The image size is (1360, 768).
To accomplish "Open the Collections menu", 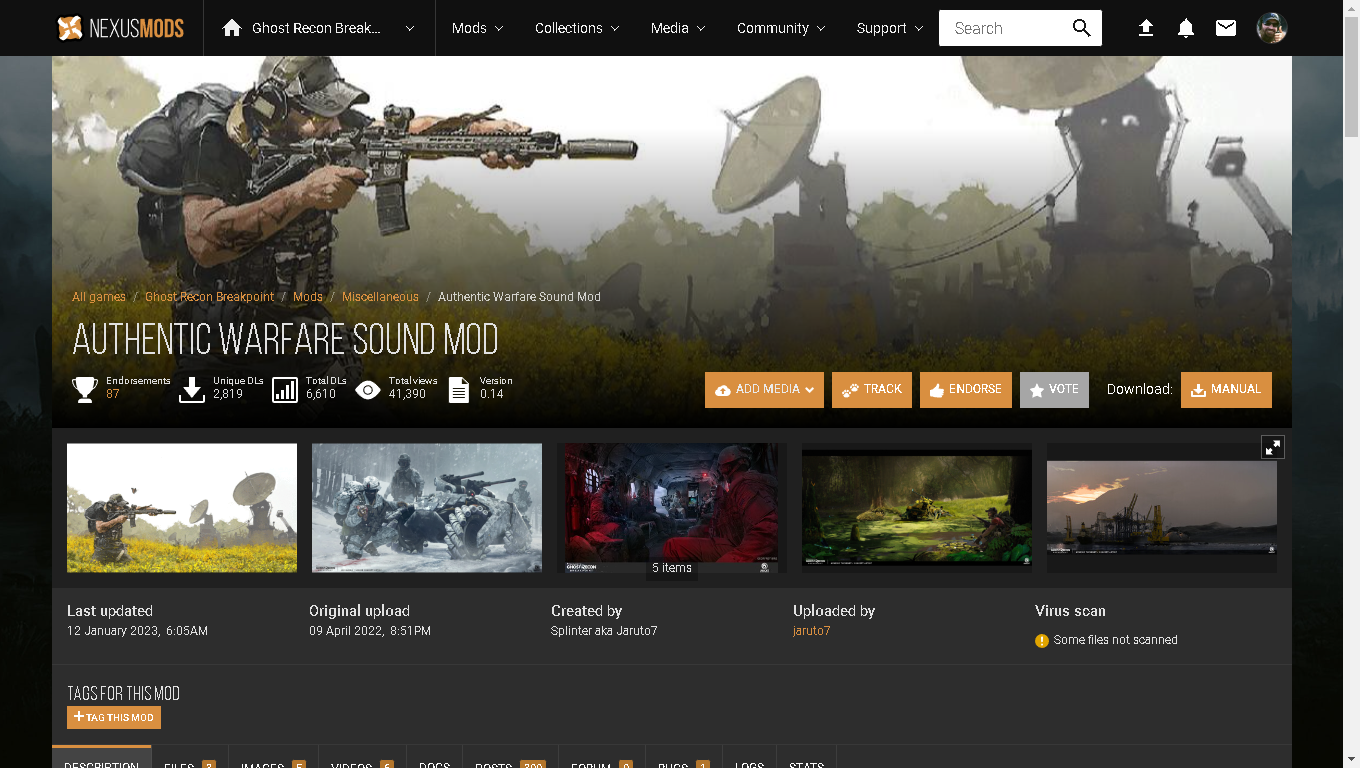I will (577, 28).
